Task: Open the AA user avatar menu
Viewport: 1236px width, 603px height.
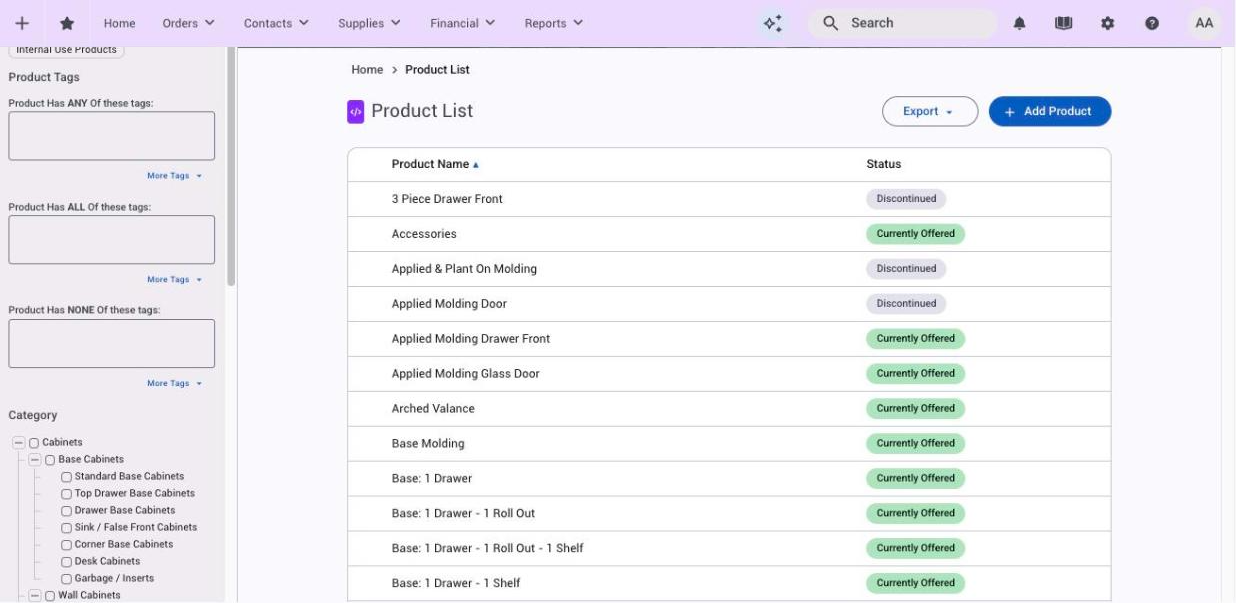Action: pyautogui.click(x=1204, y=23)
